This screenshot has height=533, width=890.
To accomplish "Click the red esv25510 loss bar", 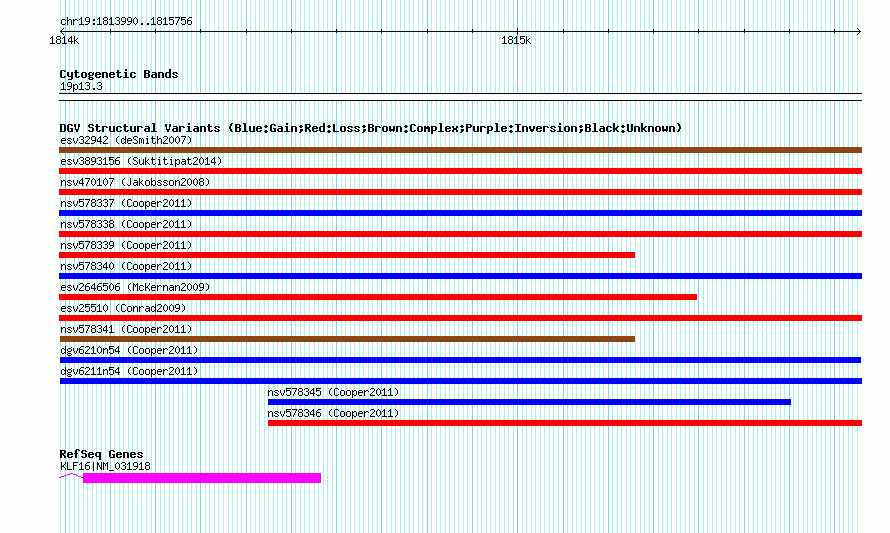I will [460, 318].
